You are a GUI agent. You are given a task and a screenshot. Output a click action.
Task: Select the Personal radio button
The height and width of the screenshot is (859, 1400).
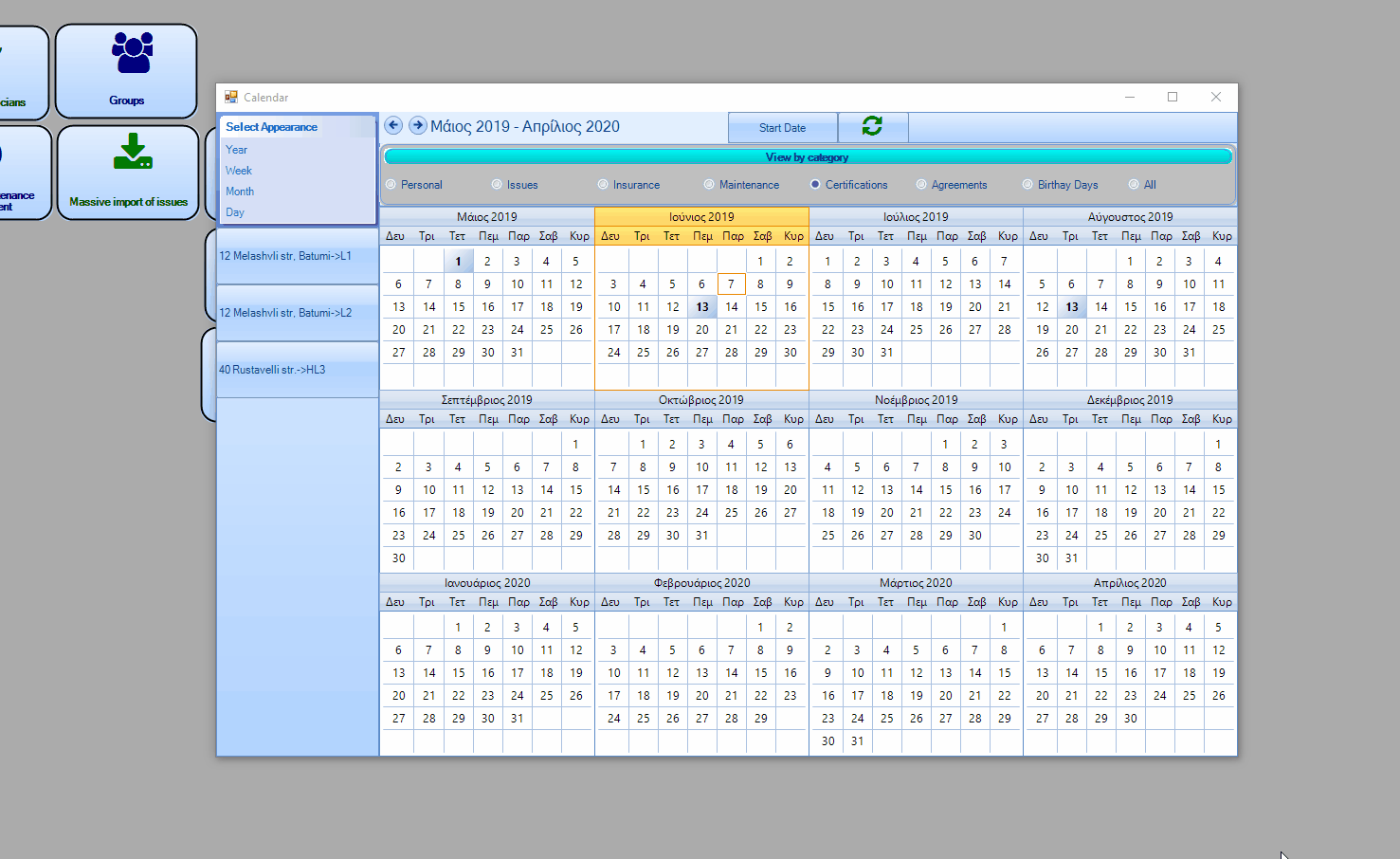[391, 185]
